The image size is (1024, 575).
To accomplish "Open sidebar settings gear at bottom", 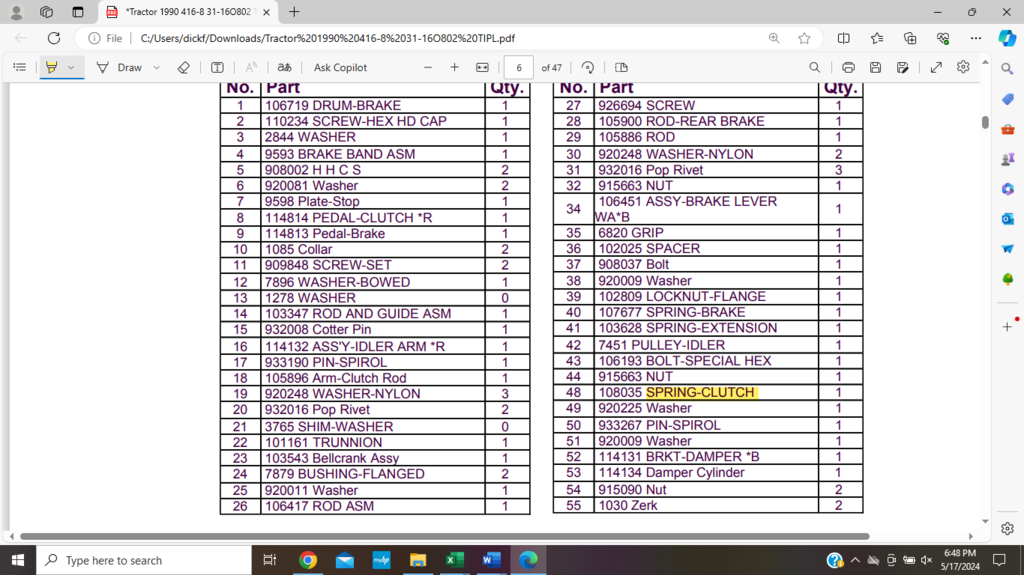I will pyautogui.click(x=1008, y=528).
